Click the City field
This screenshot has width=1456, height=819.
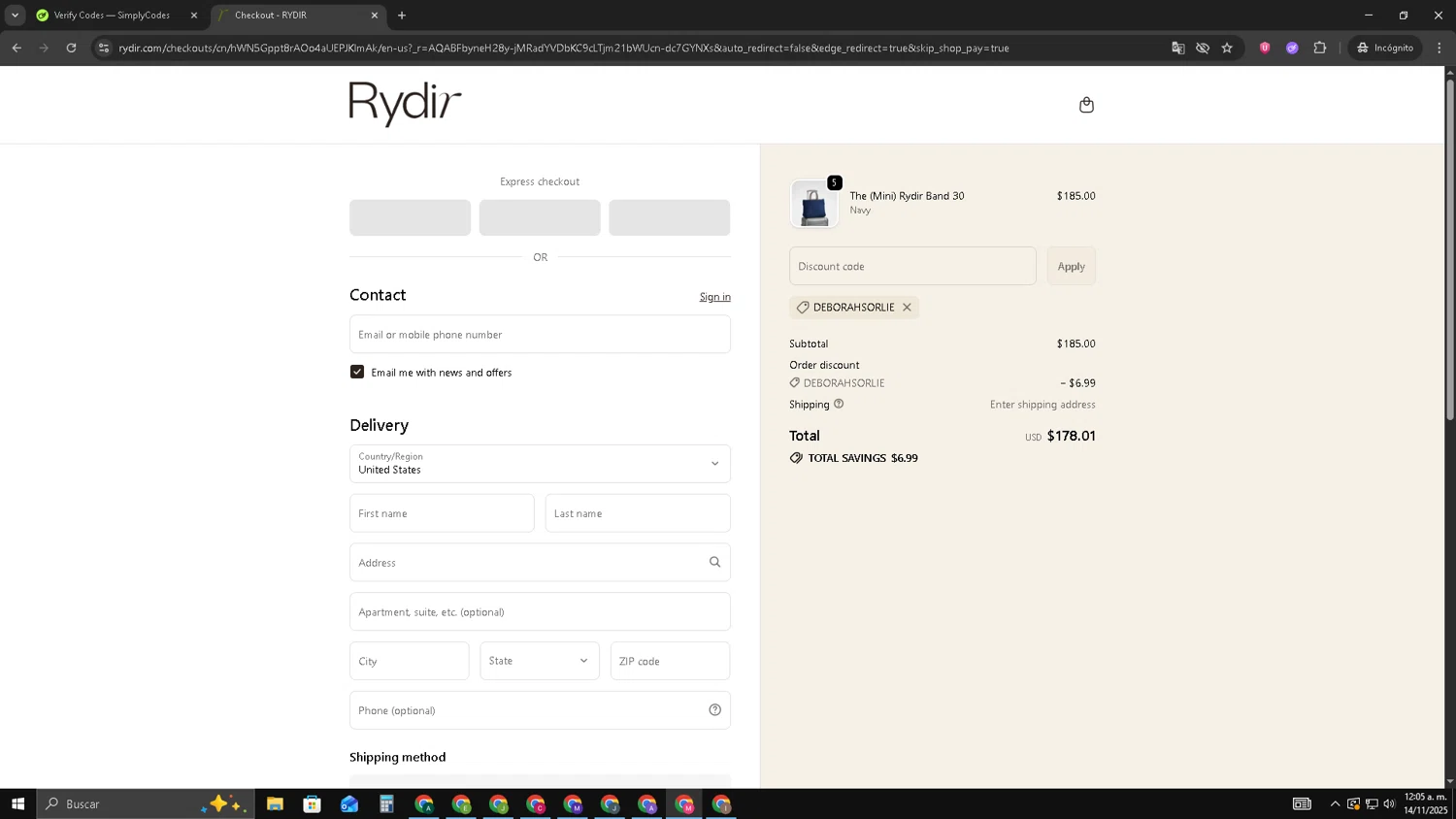point(410,661)
